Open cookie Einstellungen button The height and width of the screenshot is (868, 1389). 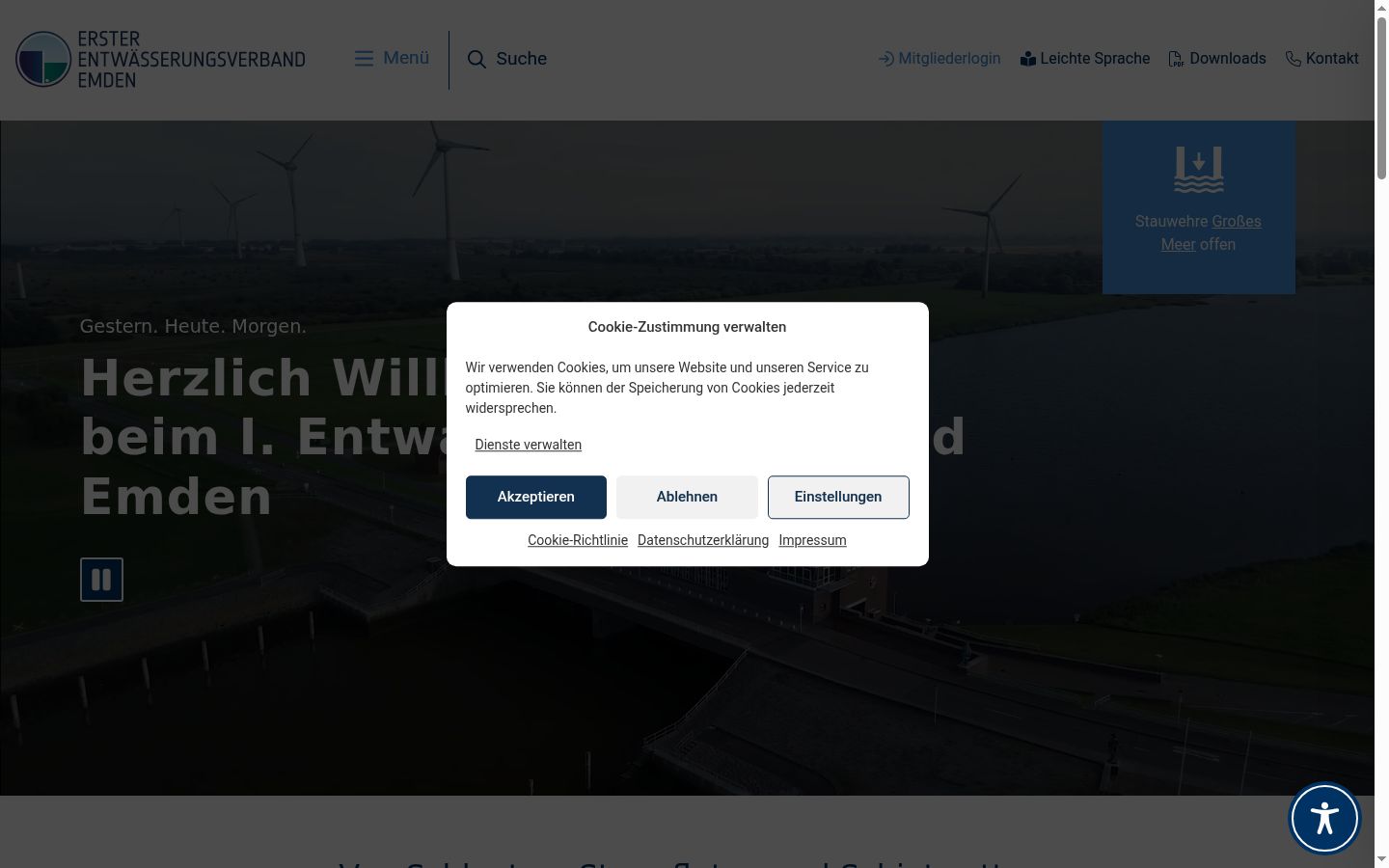click(838, 497)
